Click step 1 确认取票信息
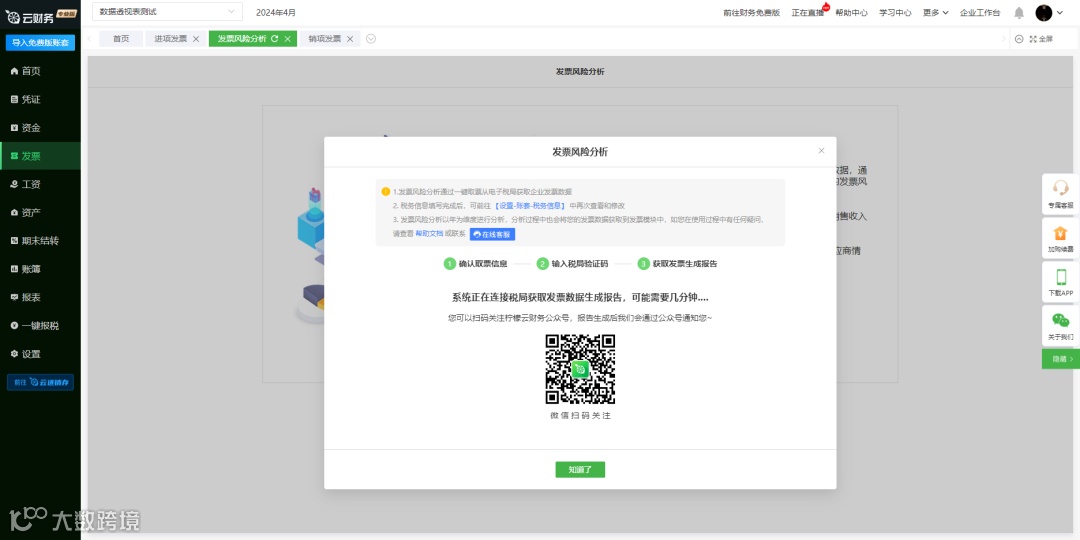The height and width of the screenshot is (540, 1080). 476,264
